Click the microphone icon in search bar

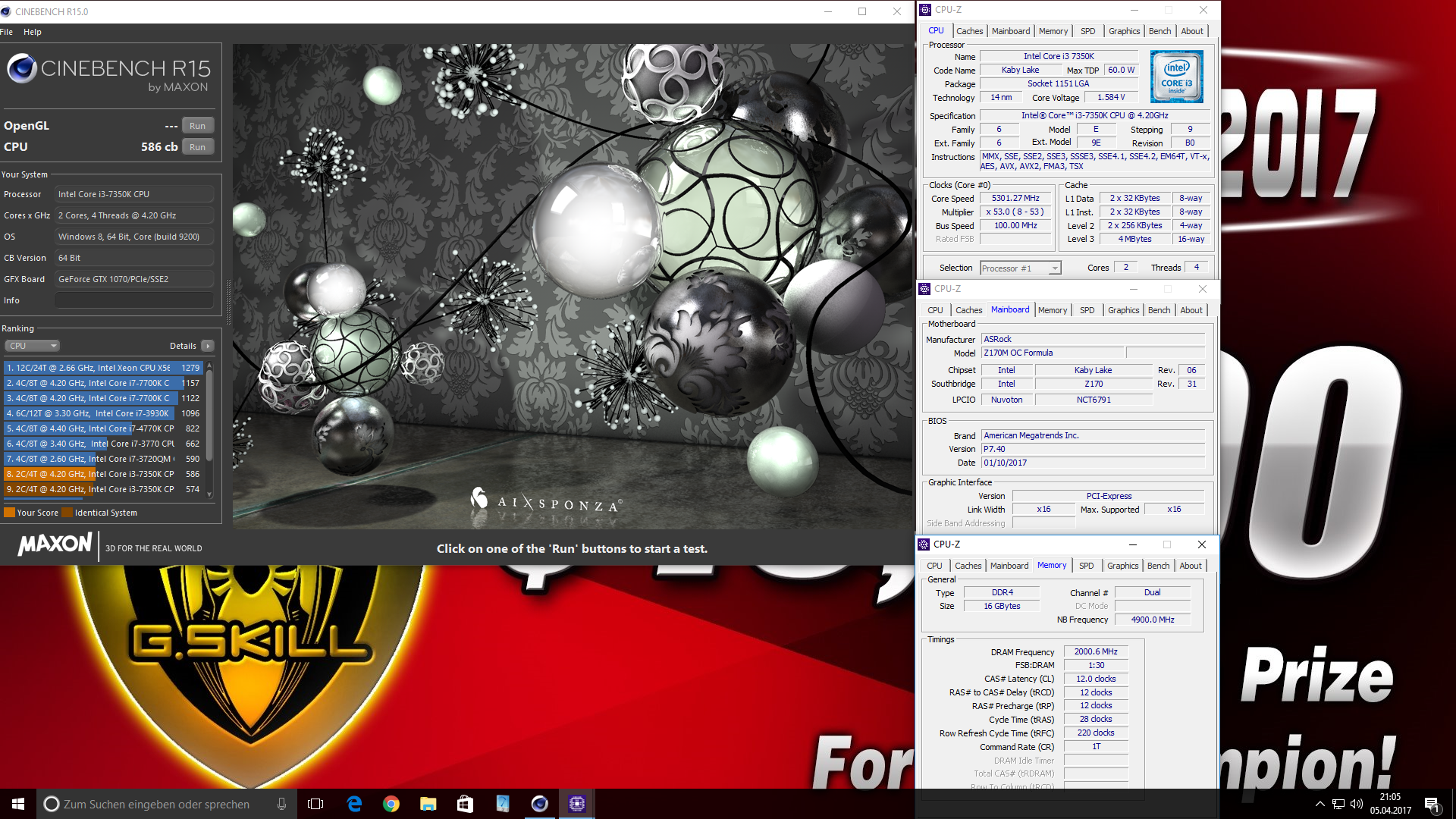[x=282, y=804]
